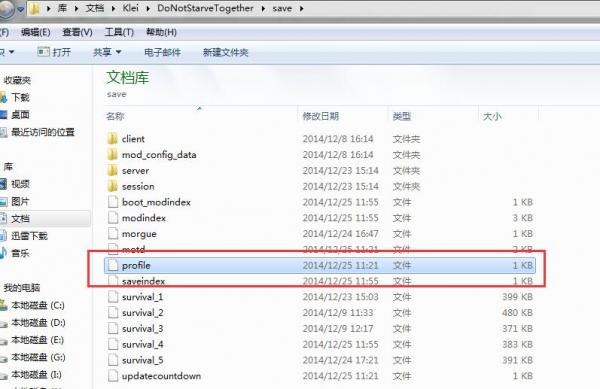Click 收藏夹 header in sidebar

tap(17, 80)
